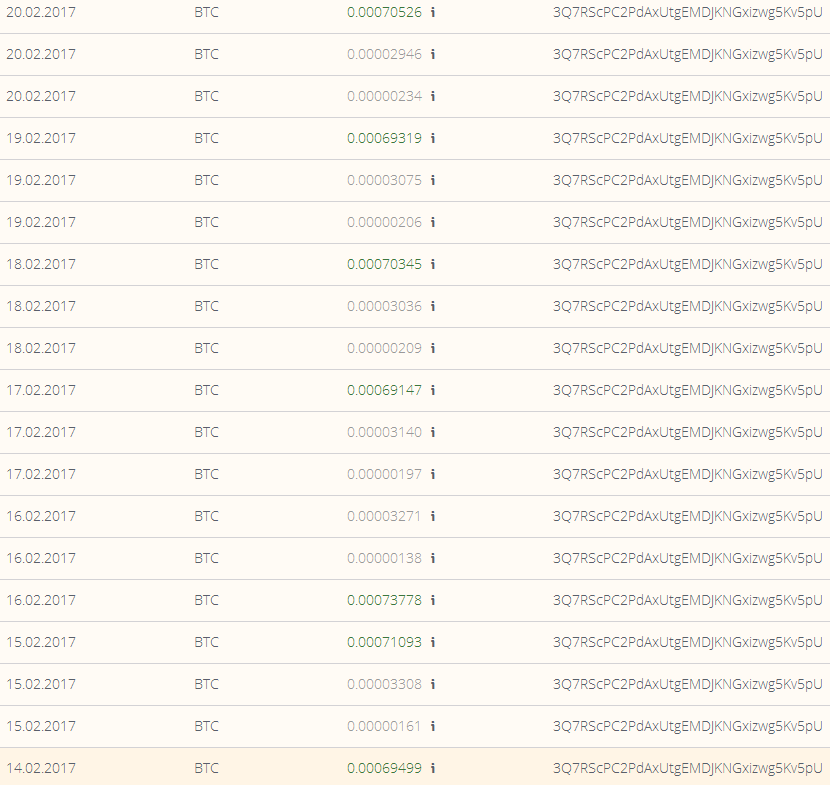Click info icon beside 0.00003075

coord(432,180)
